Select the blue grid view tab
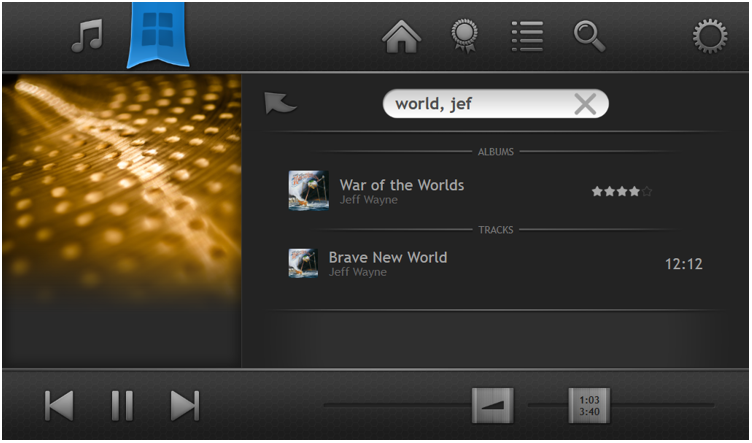 pos(156,35)
